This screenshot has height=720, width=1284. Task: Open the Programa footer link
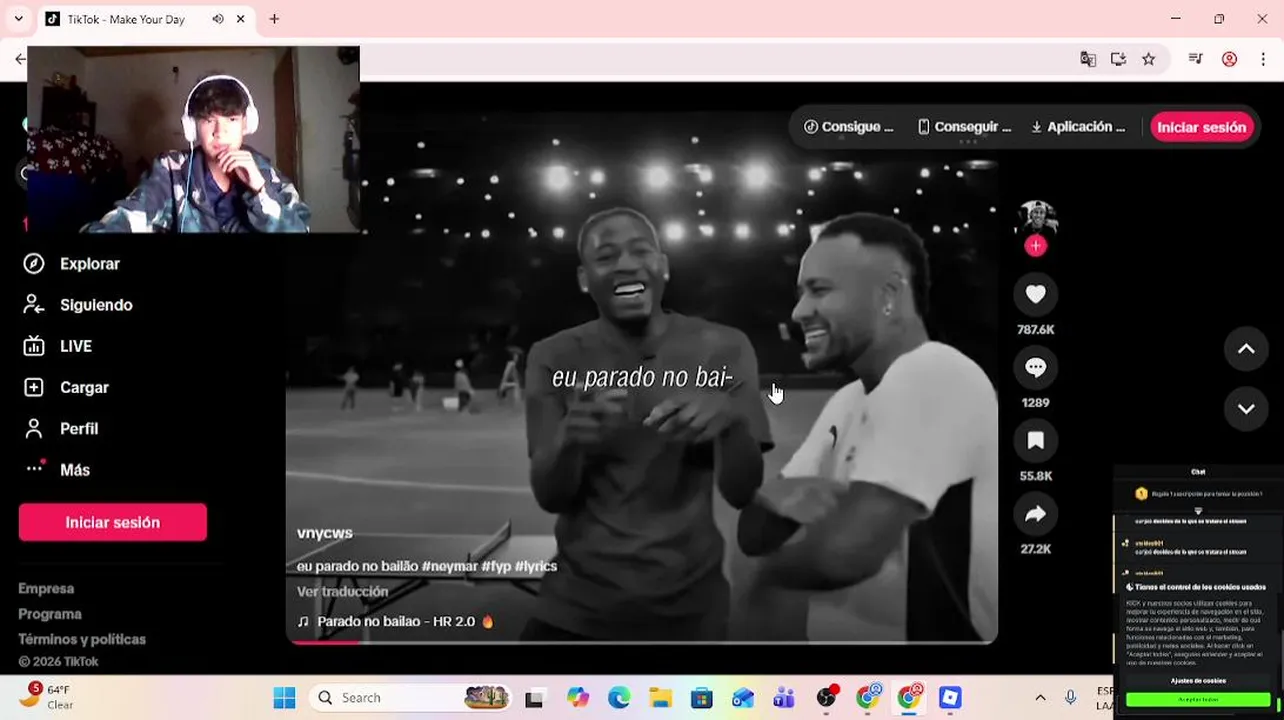coord(50,614)
